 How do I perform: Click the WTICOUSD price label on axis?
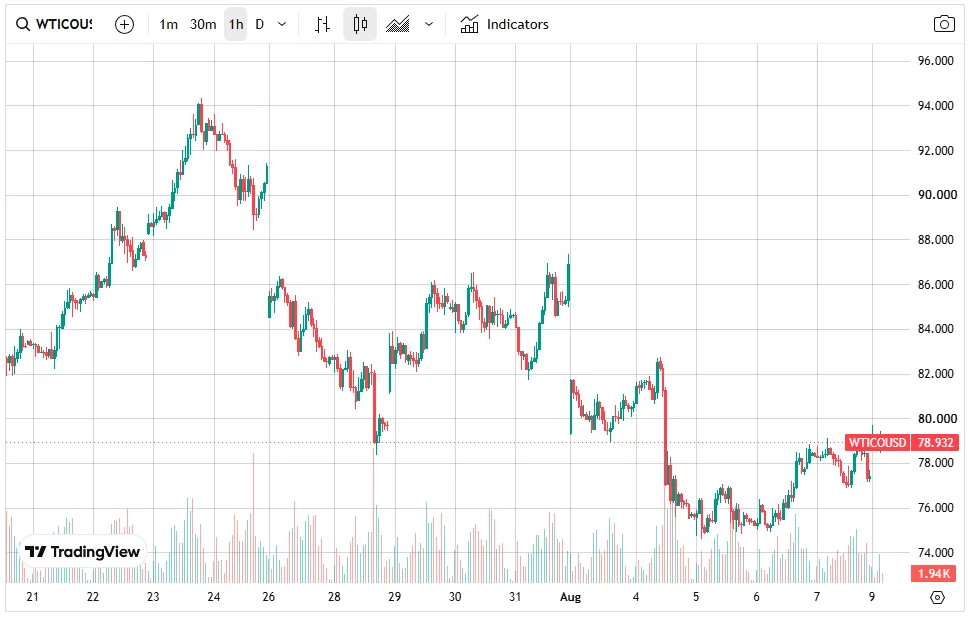pos(877,442)
